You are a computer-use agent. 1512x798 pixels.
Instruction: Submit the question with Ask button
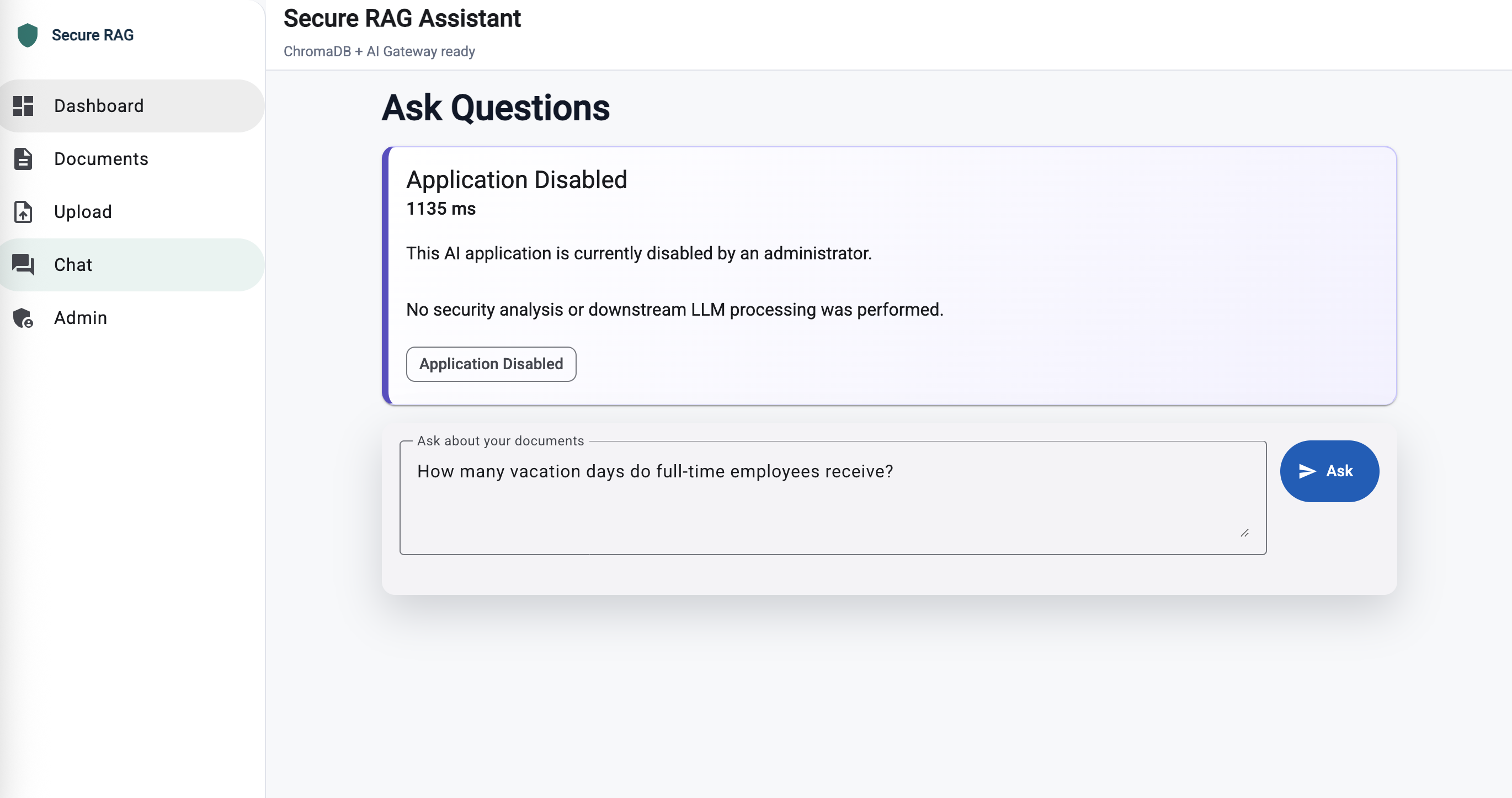1329,471
